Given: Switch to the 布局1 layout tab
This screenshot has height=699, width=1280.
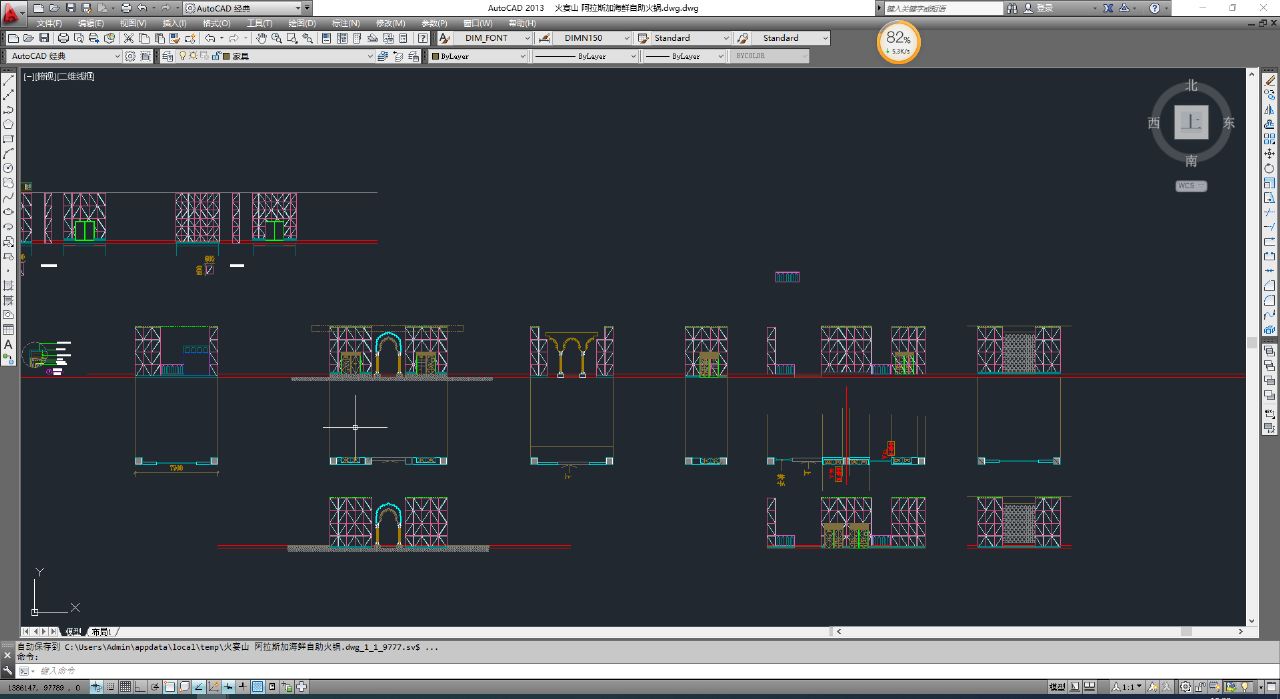Looking at the screenshot, I should coord(101,632).
